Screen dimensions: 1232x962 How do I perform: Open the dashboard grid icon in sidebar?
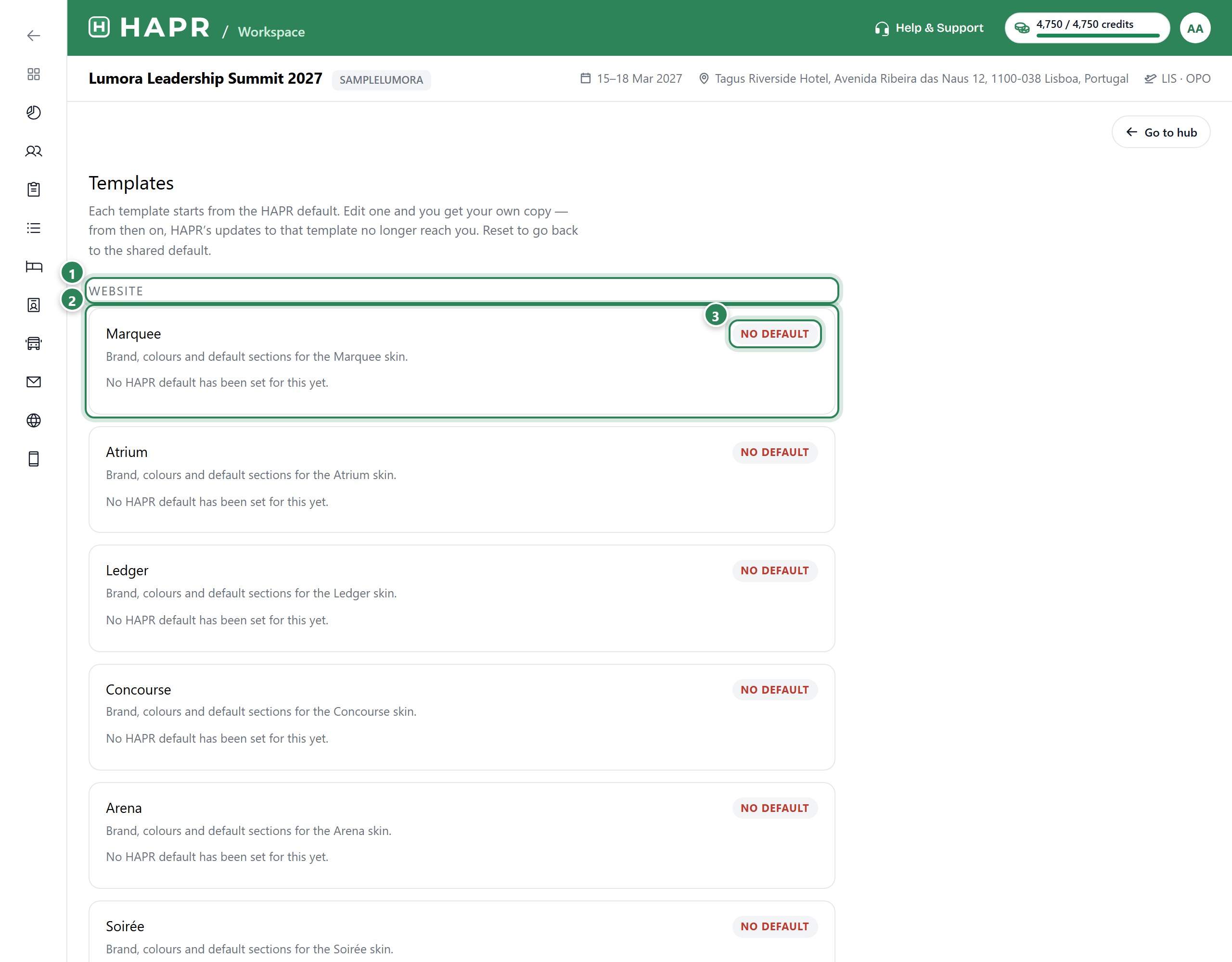click(34, 75)
